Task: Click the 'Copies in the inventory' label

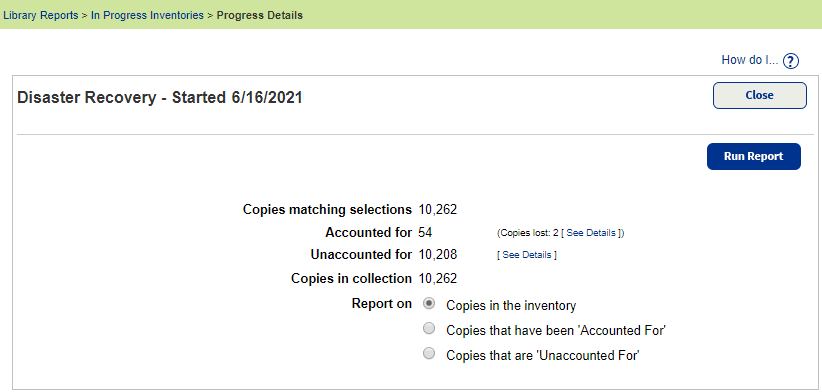Action: tap(511, 306)
